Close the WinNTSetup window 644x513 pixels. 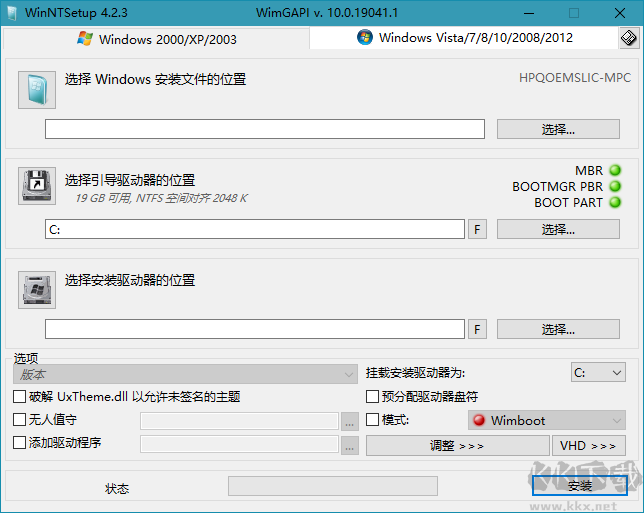(620, 14)
